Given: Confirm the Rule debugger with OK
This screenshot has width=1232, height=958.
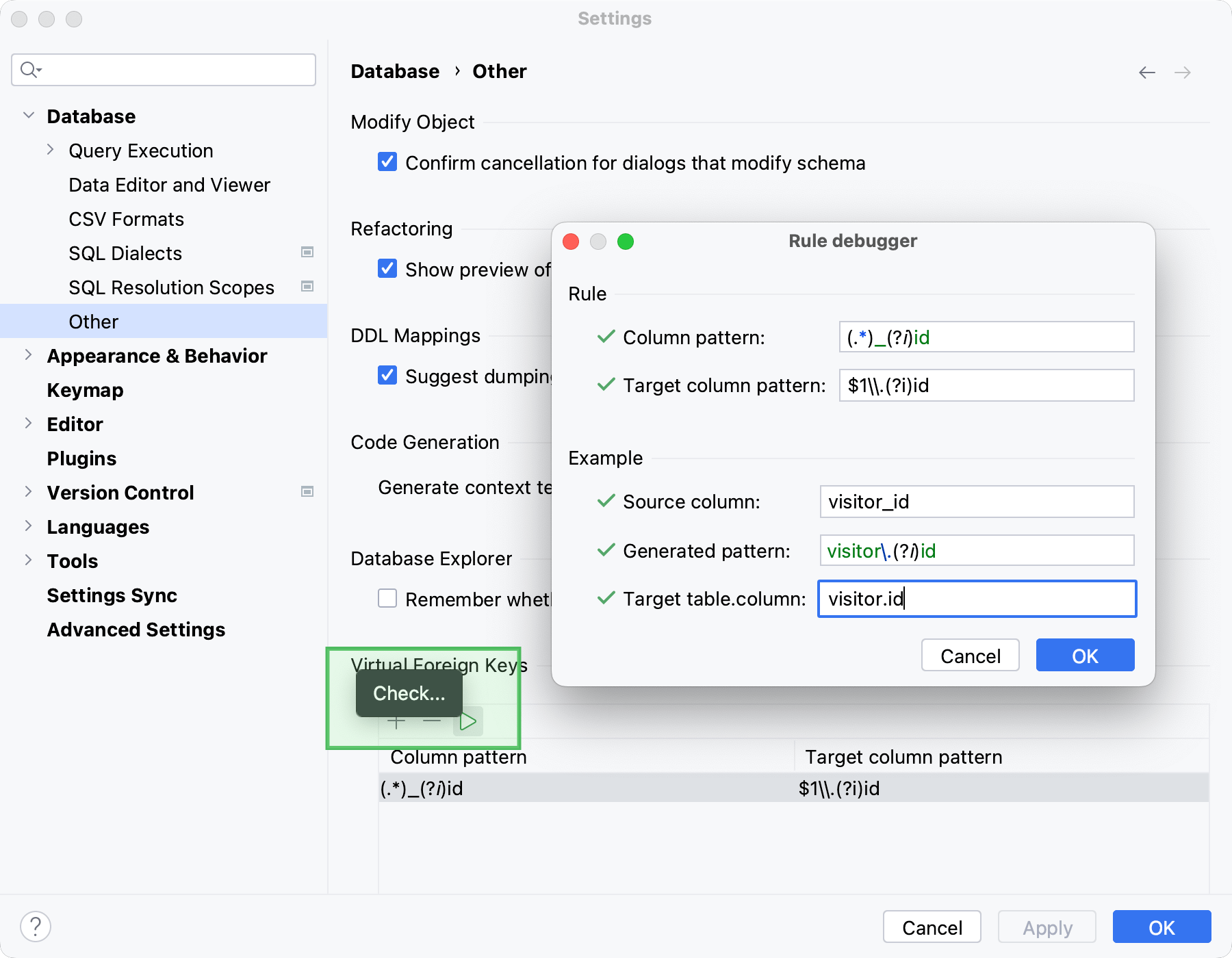Looking at the screenshot, I should 1084,655.
